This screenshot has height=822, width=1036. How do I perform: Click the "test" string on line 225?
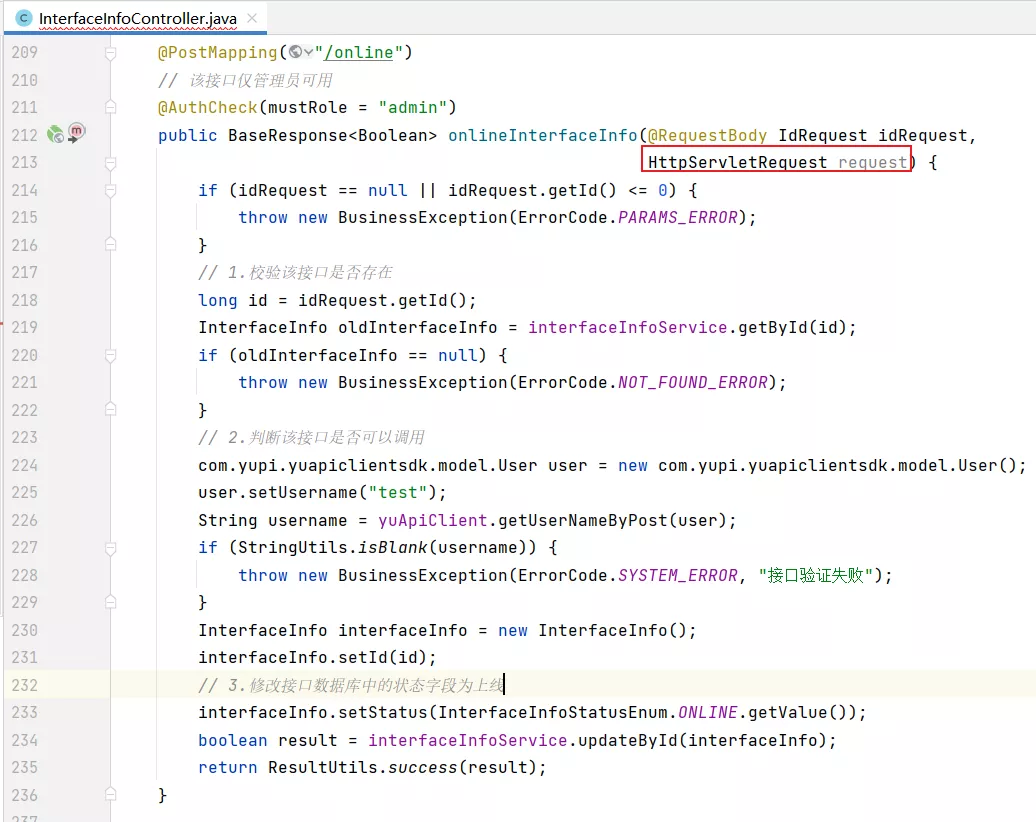398,492
